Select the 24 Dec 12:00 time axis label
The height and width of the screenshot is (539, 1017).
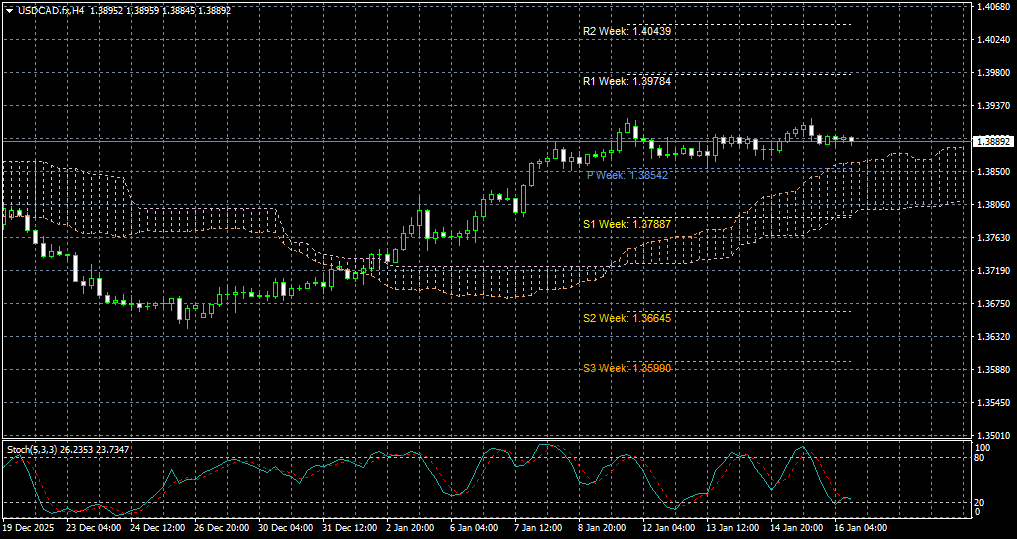pyautogui.click(x=157, y=528)
